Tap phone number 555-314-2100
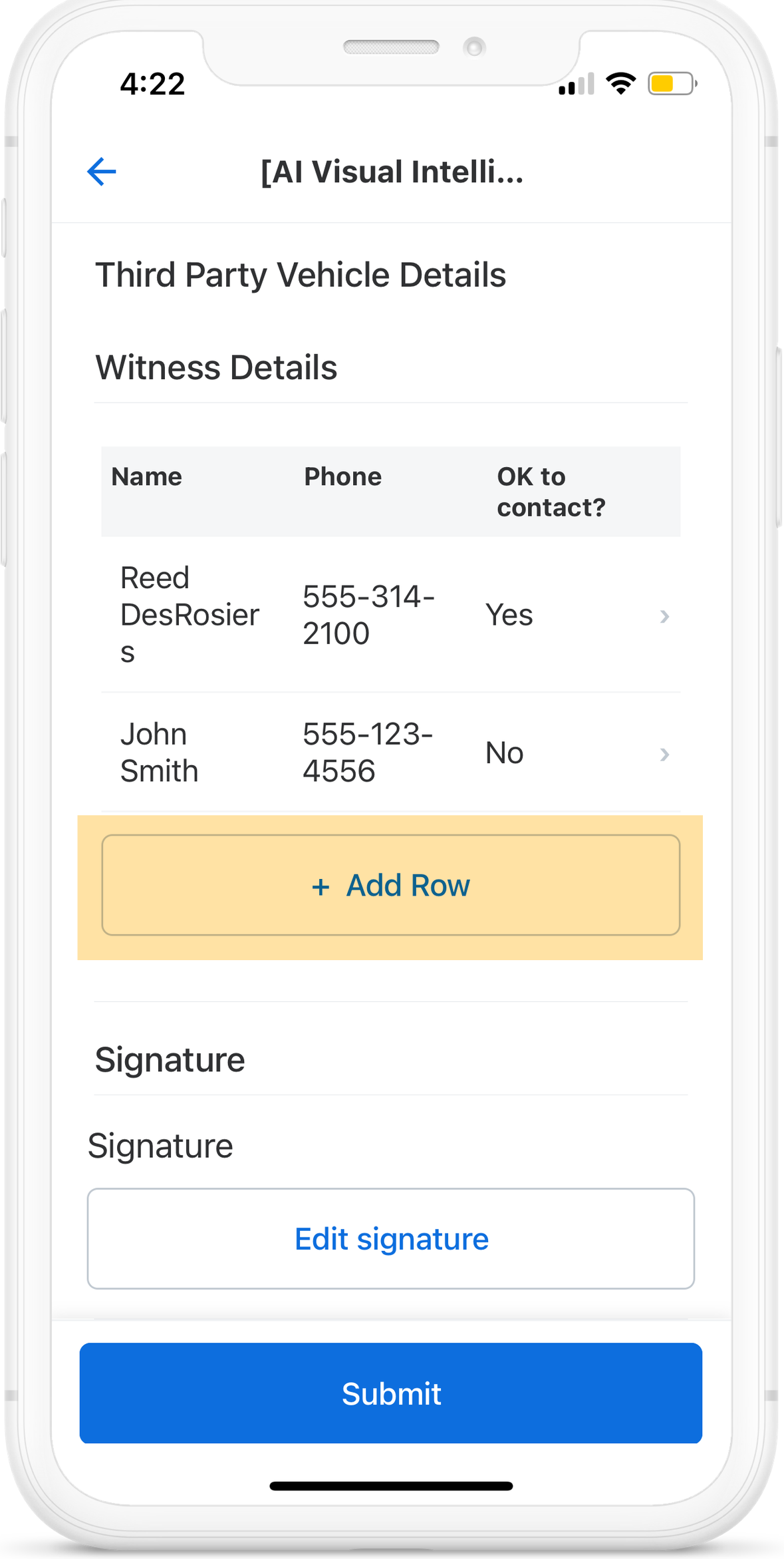 point(368,615)
